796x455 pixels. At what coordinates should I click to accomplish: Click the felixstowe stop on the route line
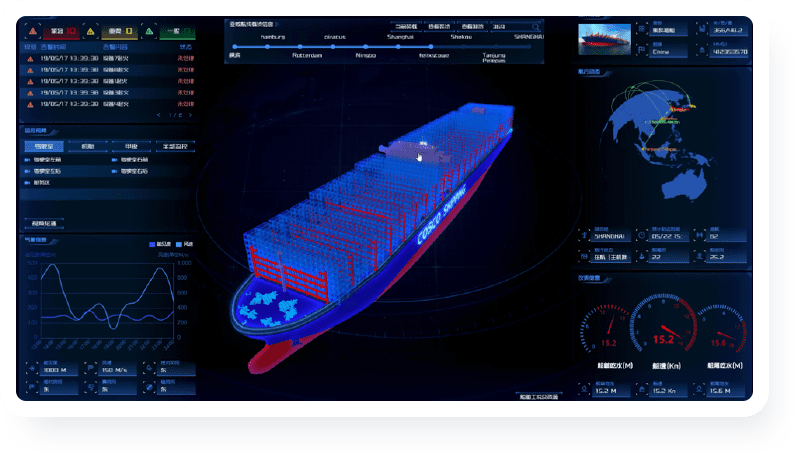click(x=431, y=47)
